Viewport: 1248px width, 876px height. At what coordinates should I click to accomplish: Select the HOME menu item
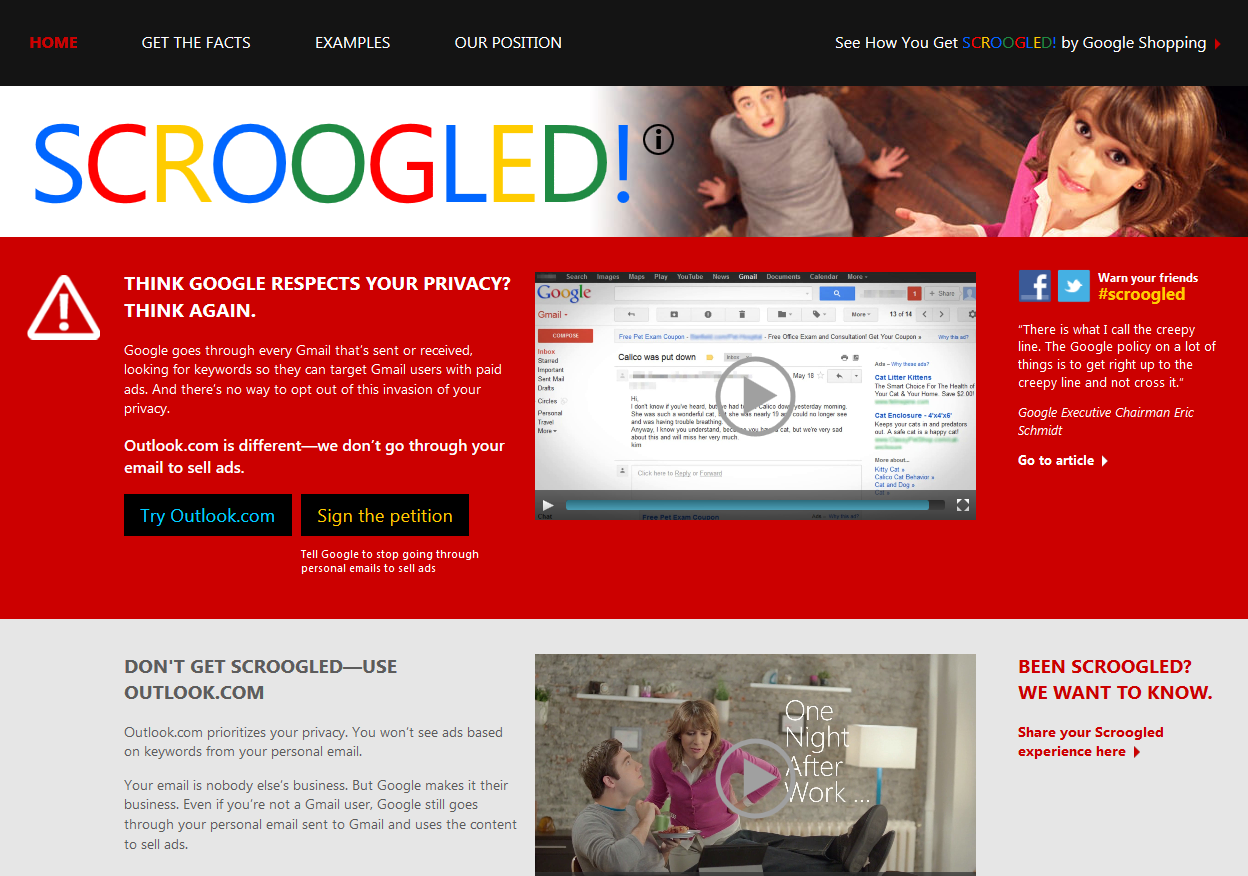tap(53, 42)
